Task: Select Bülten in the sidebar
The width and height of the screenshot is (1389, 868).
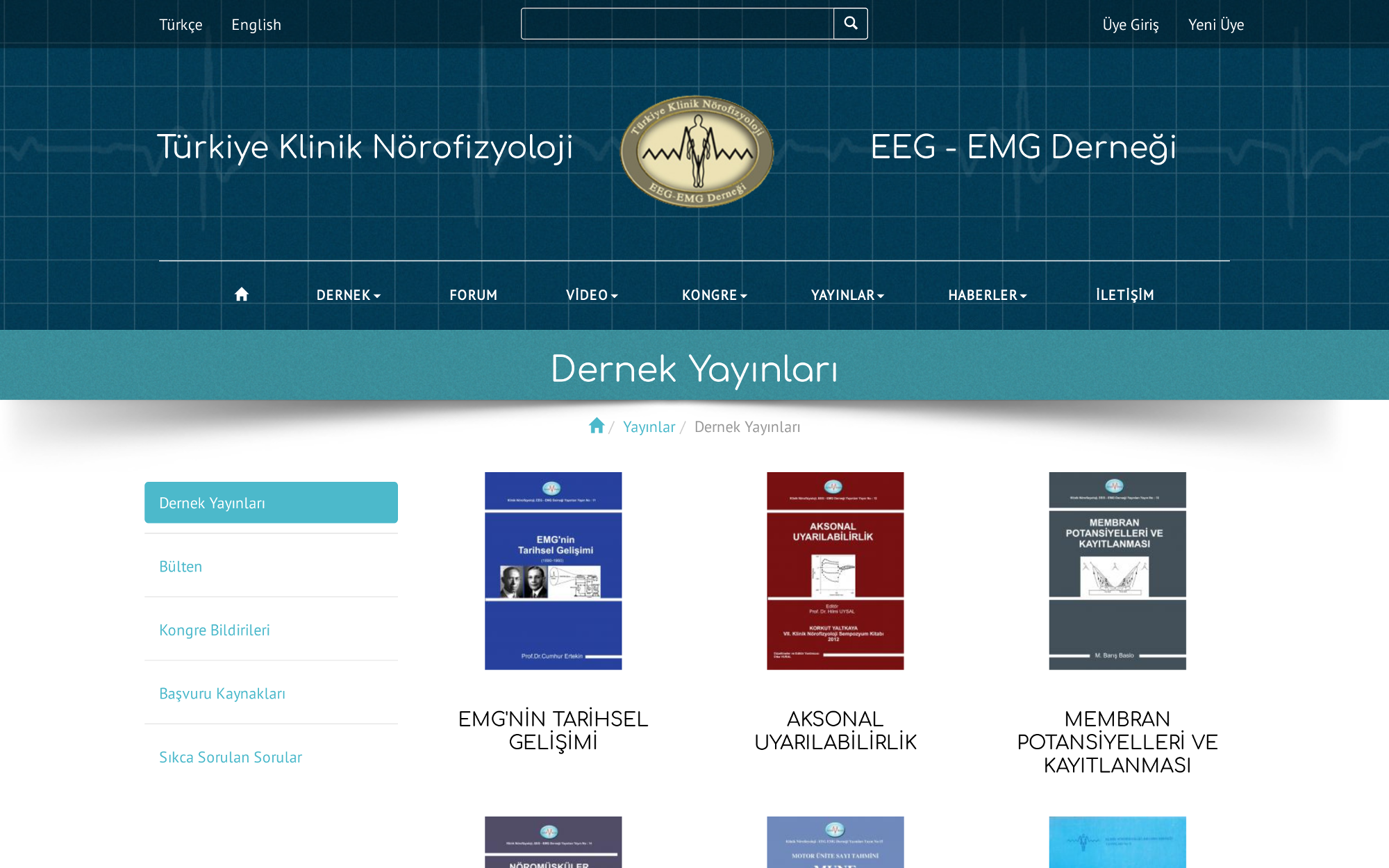Action: tap(271, 566)
